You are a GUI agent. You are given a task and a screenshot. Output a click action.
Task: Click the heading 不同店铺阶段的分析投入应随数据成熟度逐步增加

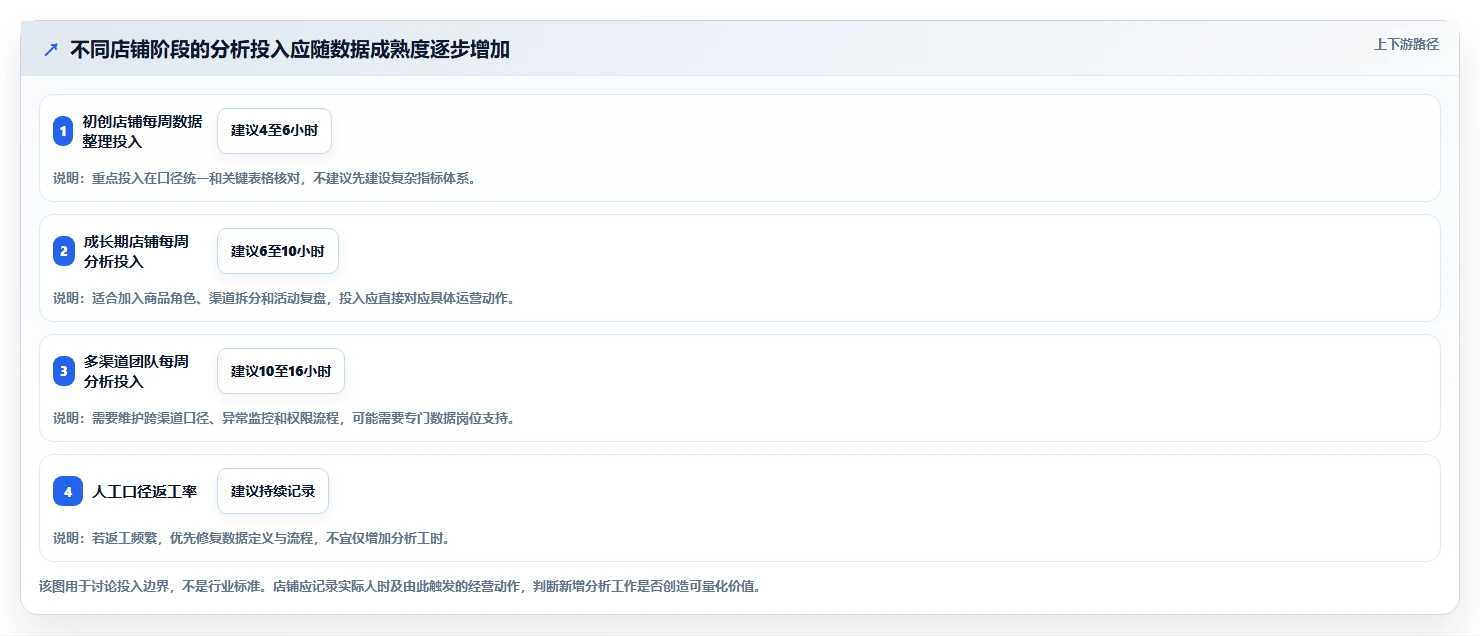pyautogui.click(x=290, y=49)
